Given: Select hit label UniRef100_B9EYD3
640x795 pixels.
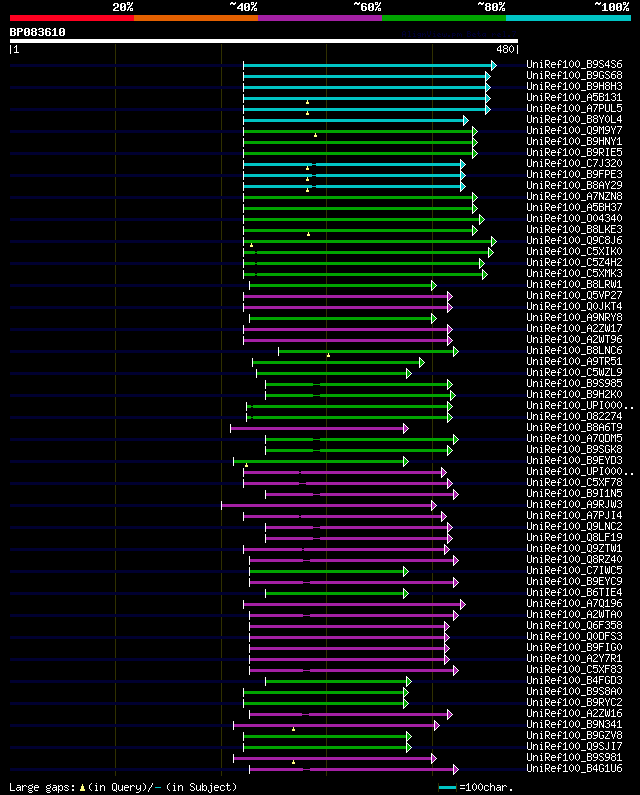Looking at the screenshot, I should click(x=574, y=460).
